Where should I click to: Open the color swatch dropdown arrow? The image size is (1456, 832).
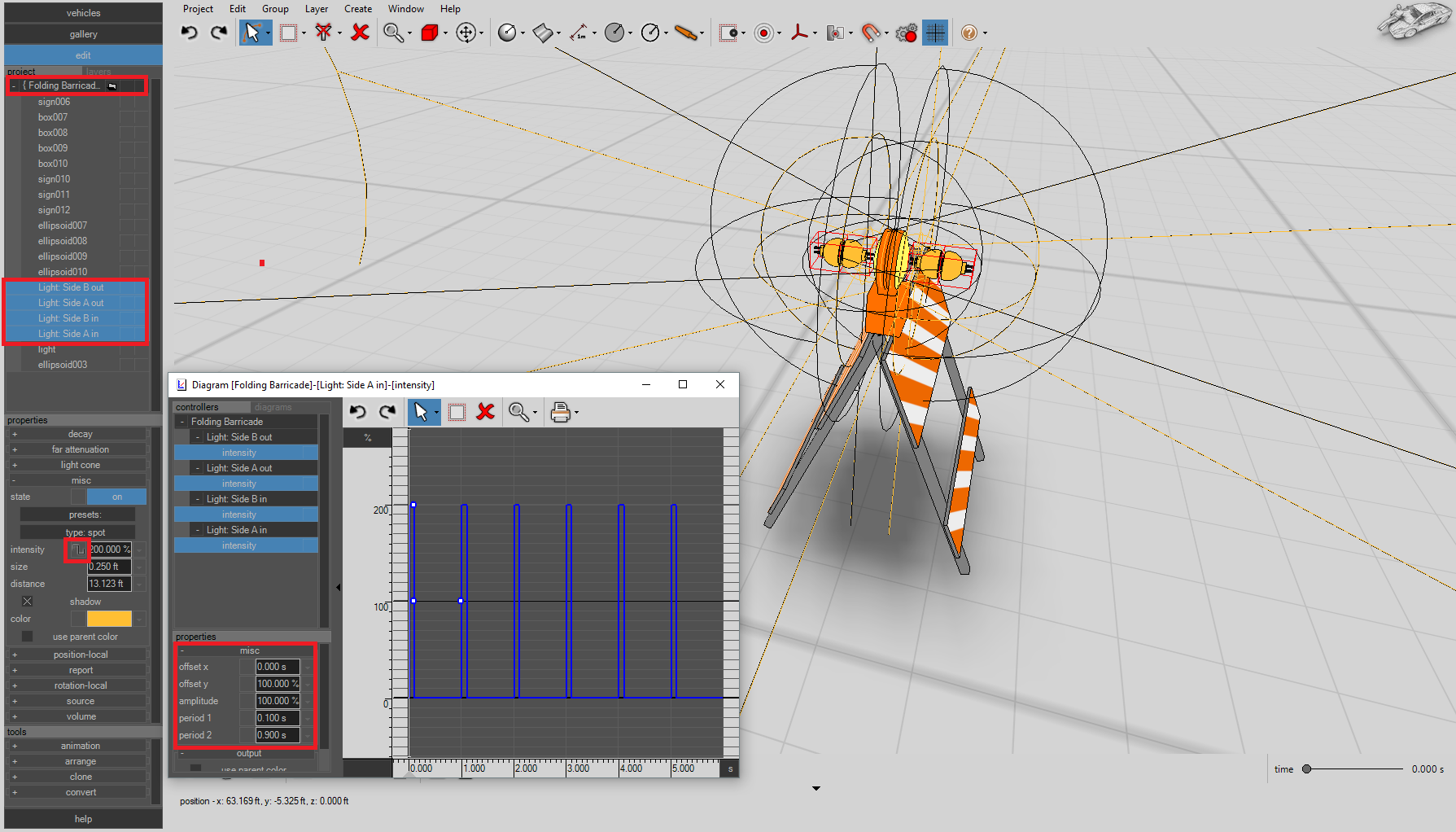[x=139, y=620]
